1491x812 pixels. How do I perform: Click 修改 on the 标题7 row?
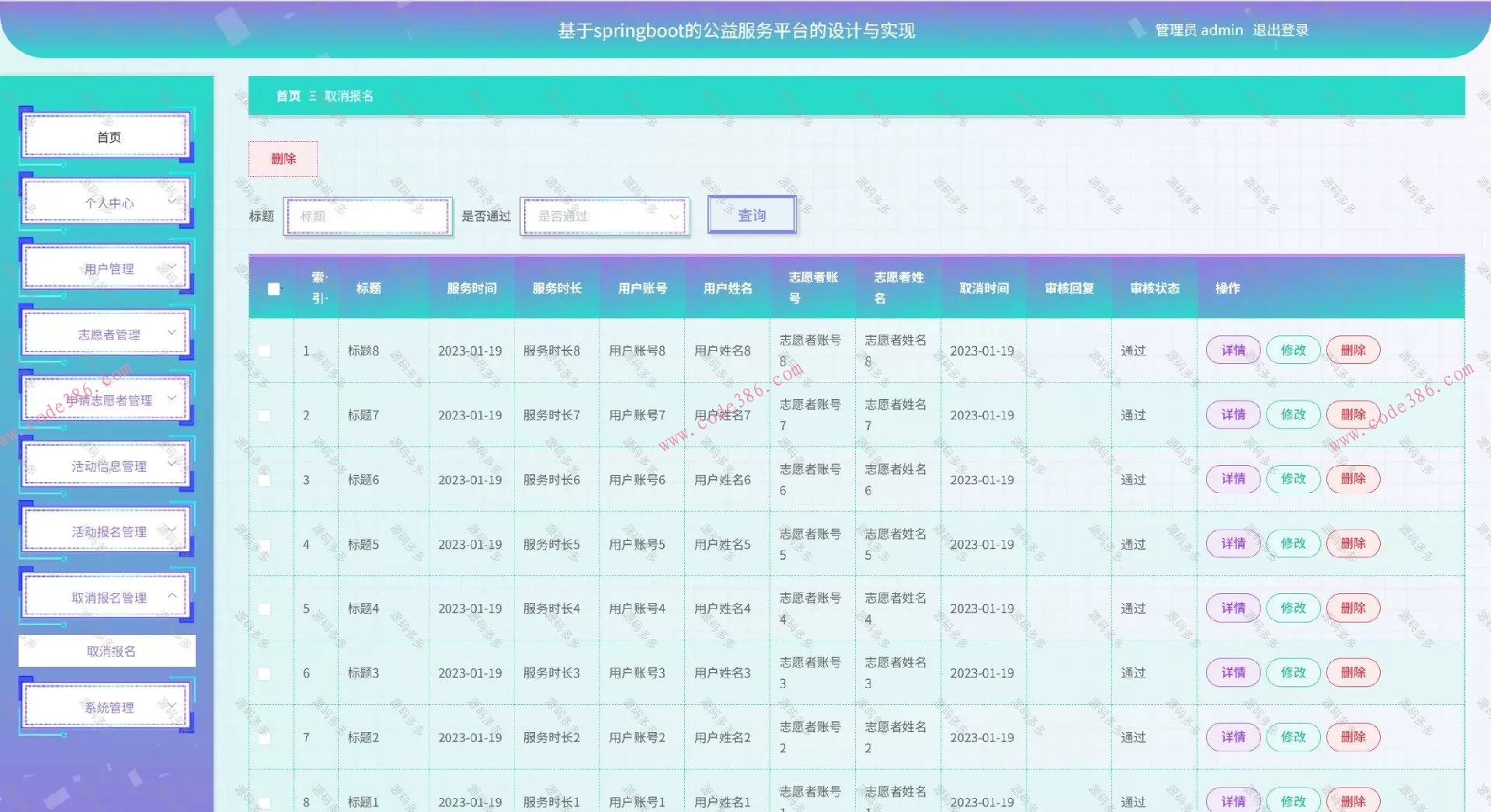click(x=1292, y=415)
